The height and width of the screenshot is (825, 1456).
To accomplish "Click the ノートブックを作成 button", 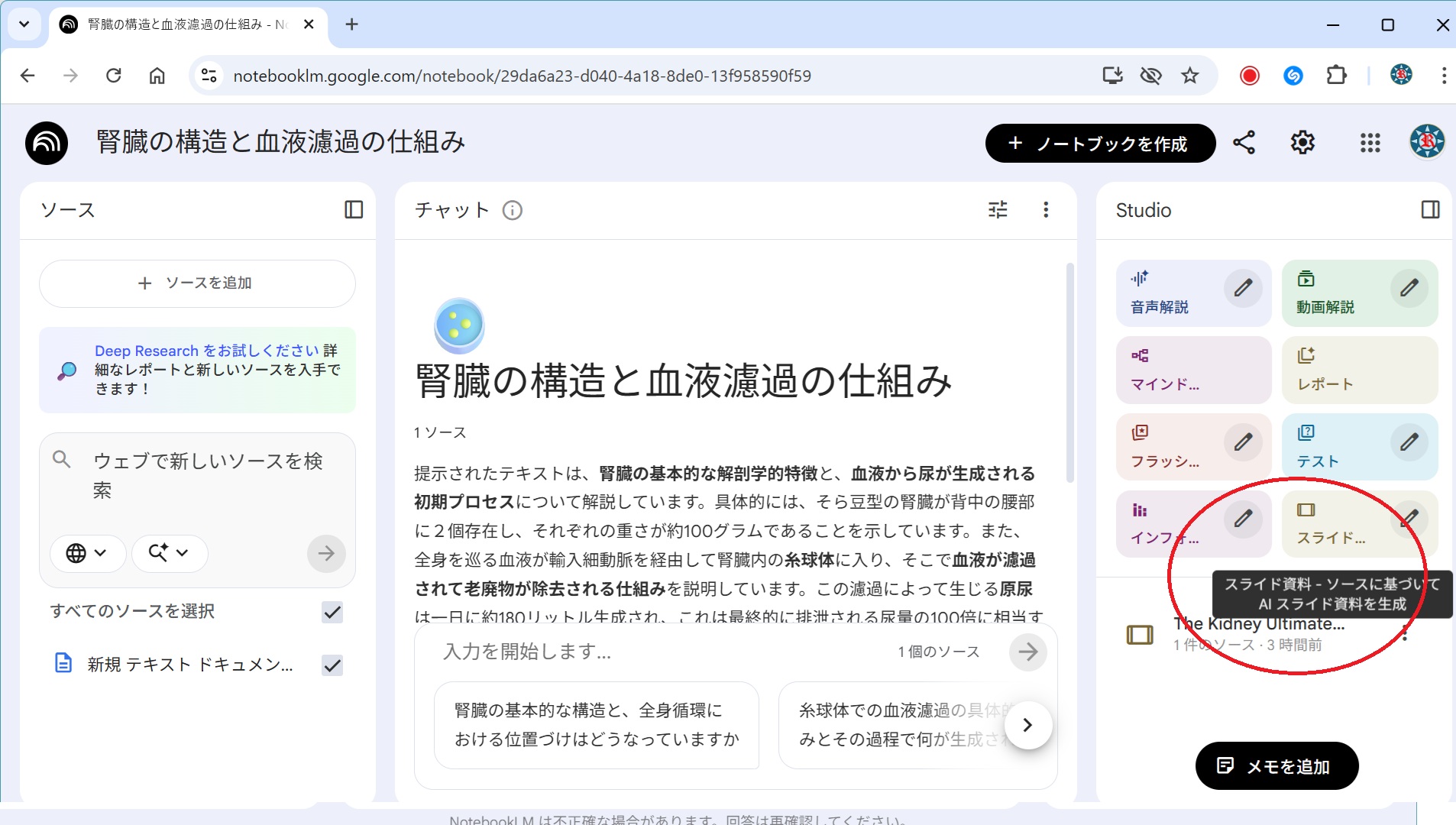I will (1100, 144).
